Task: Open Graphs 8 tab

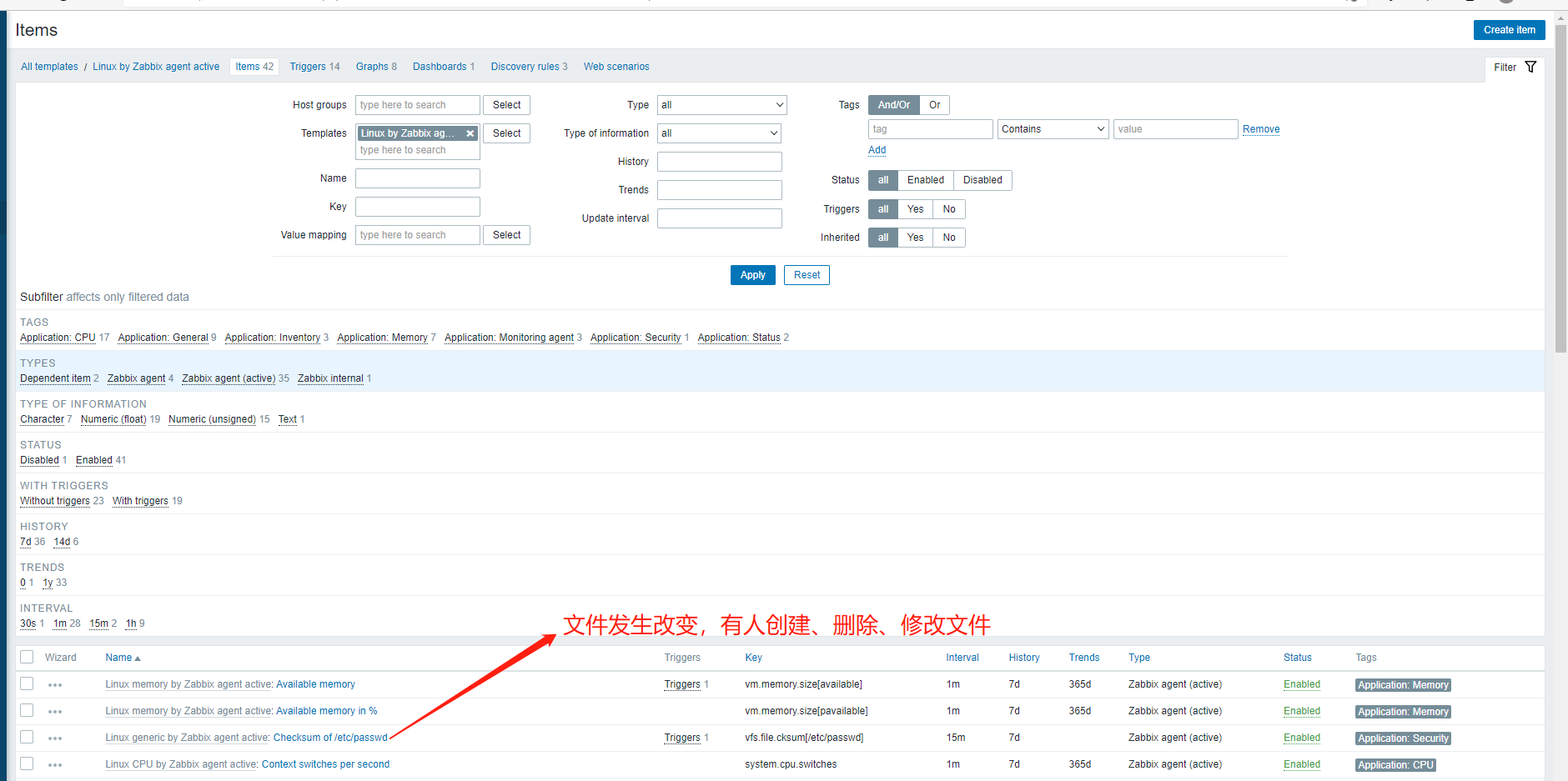Action: 376,67
